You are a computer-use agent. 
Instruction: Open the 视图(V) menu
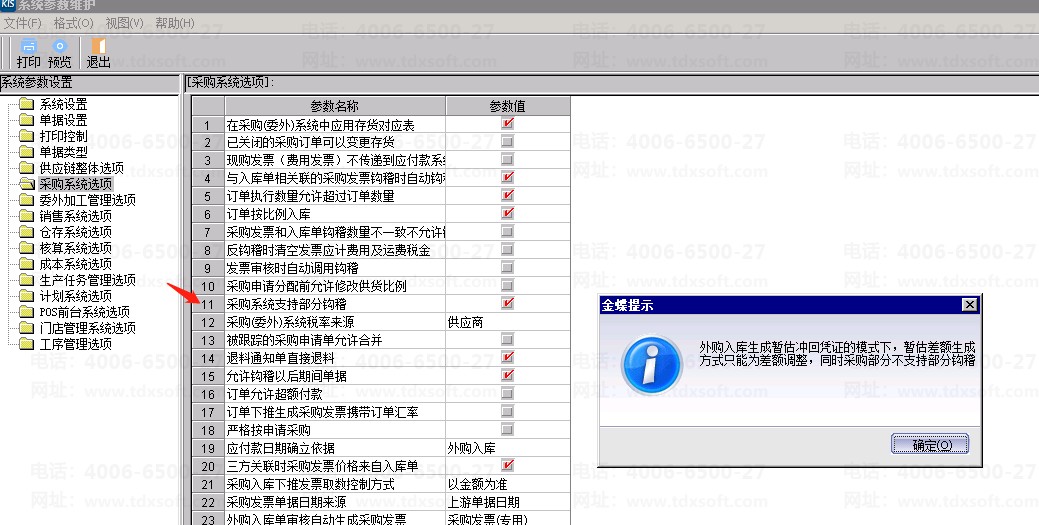[125, 23]
